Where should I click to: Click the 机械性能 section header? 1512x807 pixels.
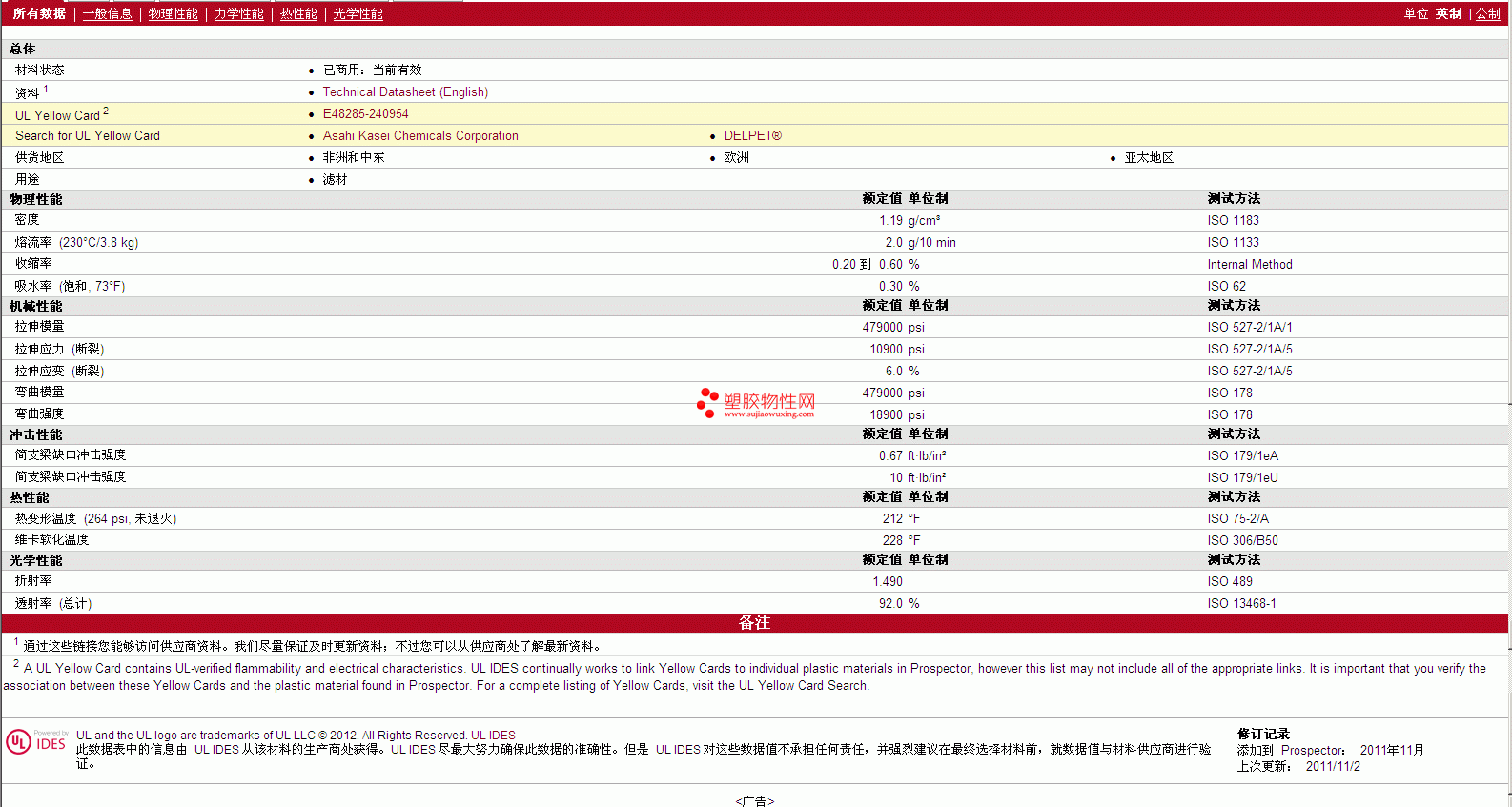pos(35,306)
